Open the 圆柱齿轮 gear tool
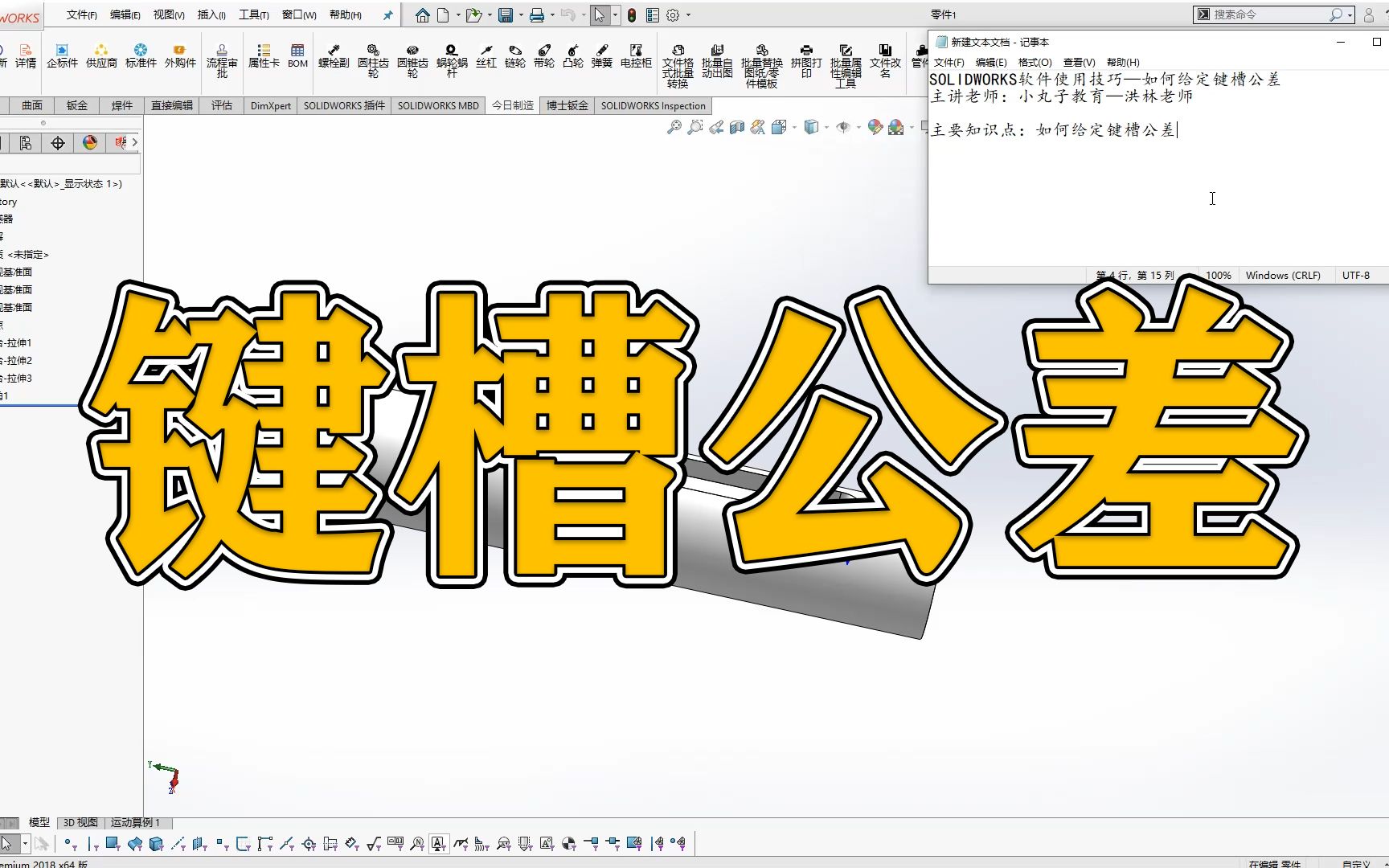The width and height of the screenshot is (1389, 868). click(x=372, y=55)
